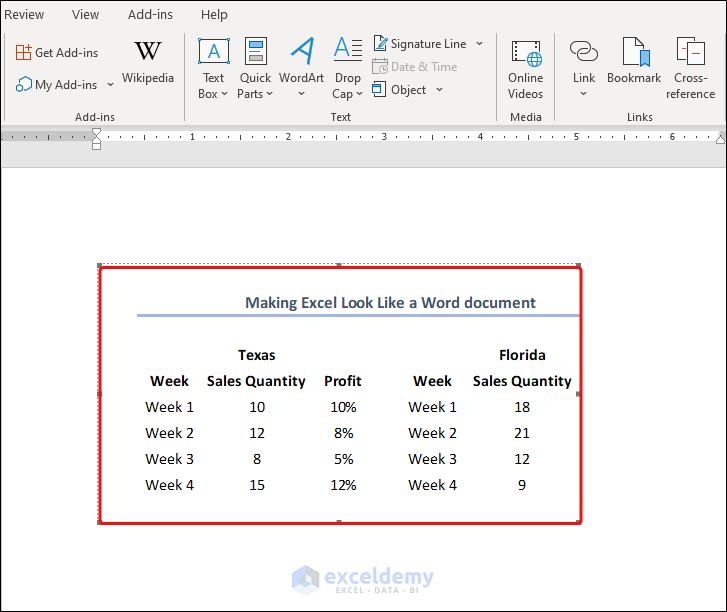Click the Texas Week 3 cell
727x612 pixels.
point(169,459)
